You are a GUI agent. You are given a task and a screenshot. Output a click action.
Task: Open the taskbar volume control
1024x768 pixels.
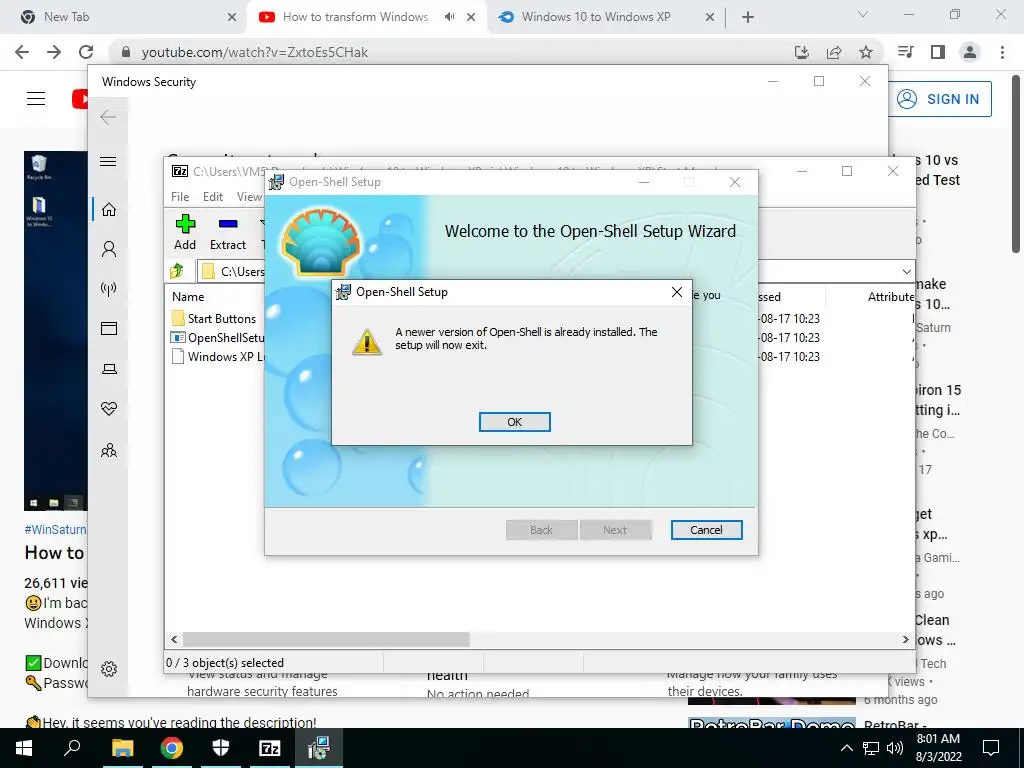tap(895, 748)
